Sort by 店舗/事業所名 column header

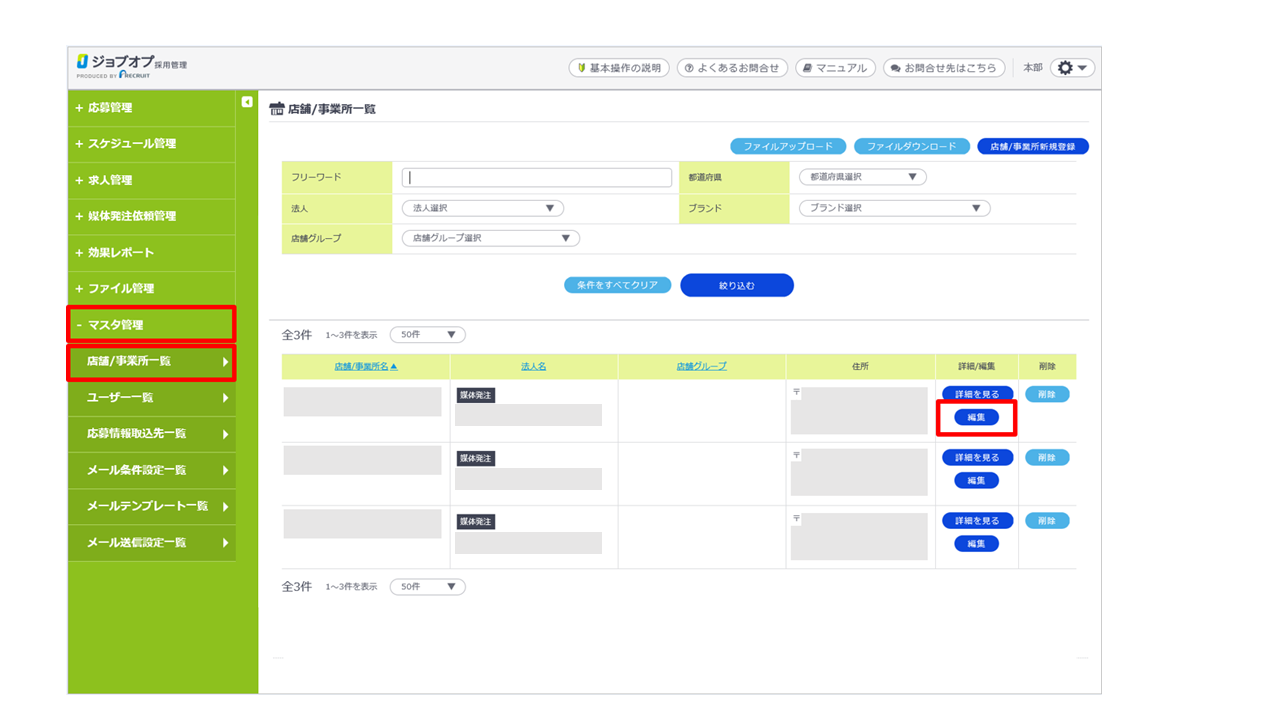tap(365, 367)
